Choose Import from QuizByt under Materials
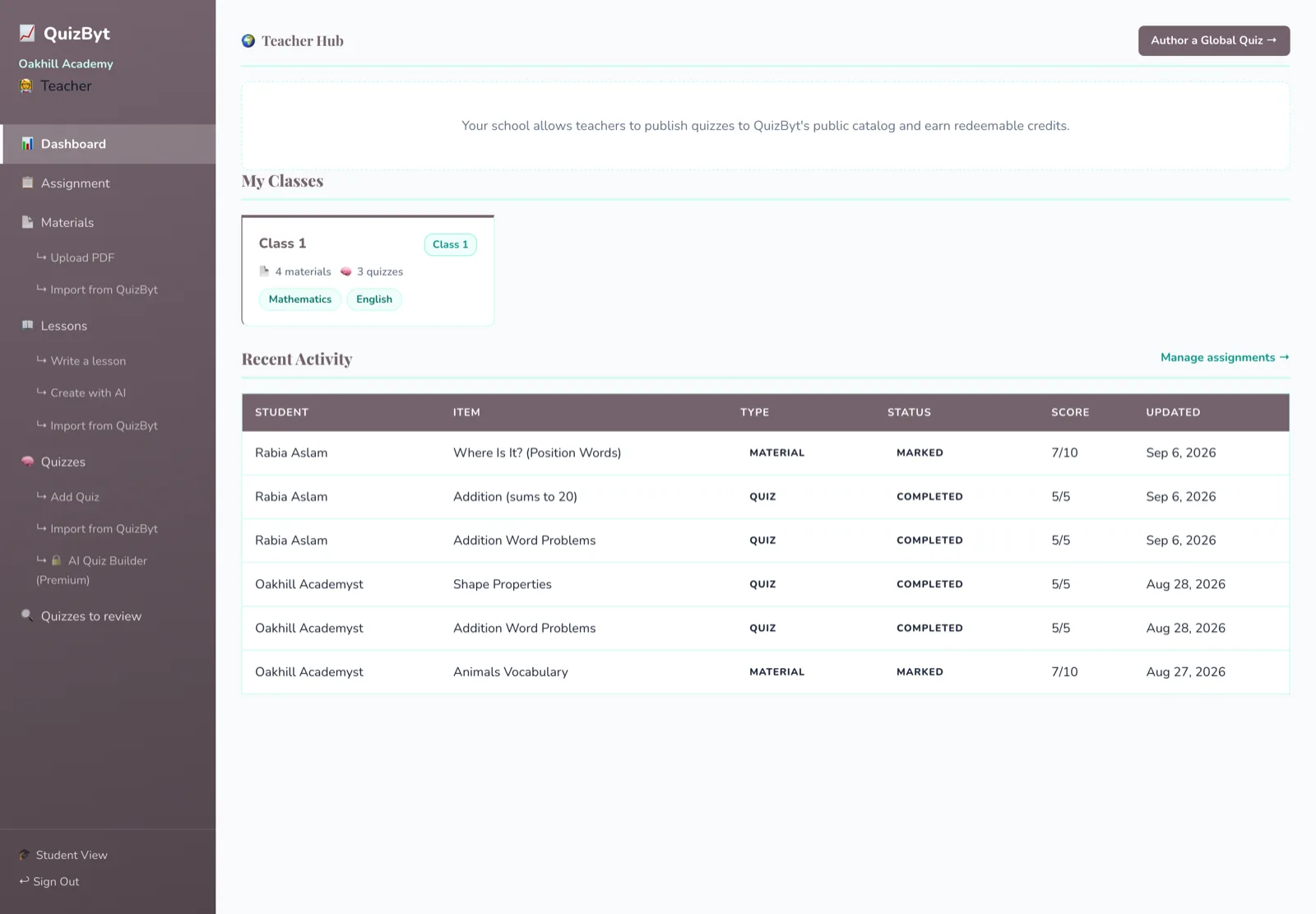The height and width of the screenshot is (914, 1316). 97,290
